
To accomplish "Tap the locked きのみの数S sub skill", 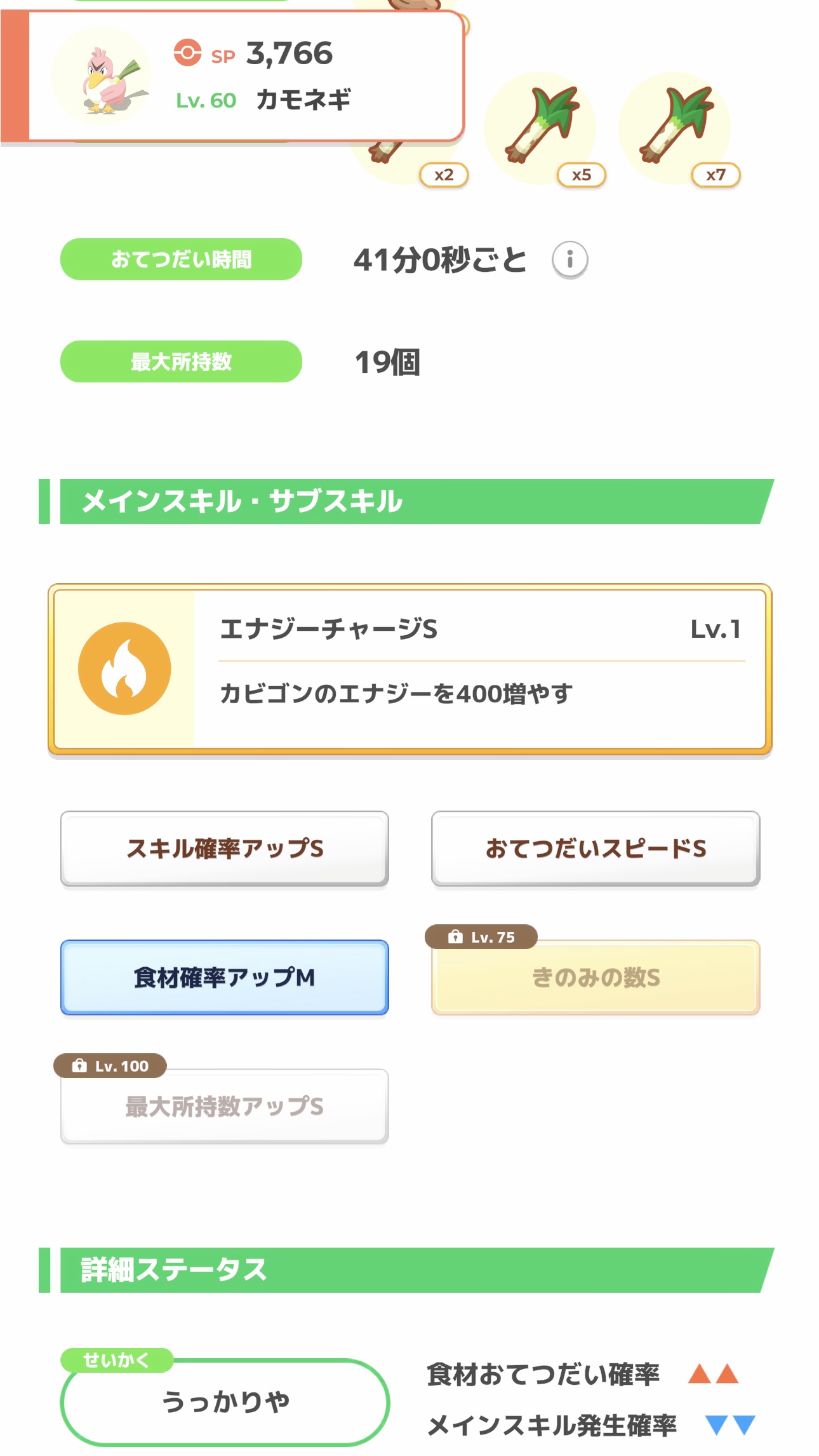I will (596, 978).
